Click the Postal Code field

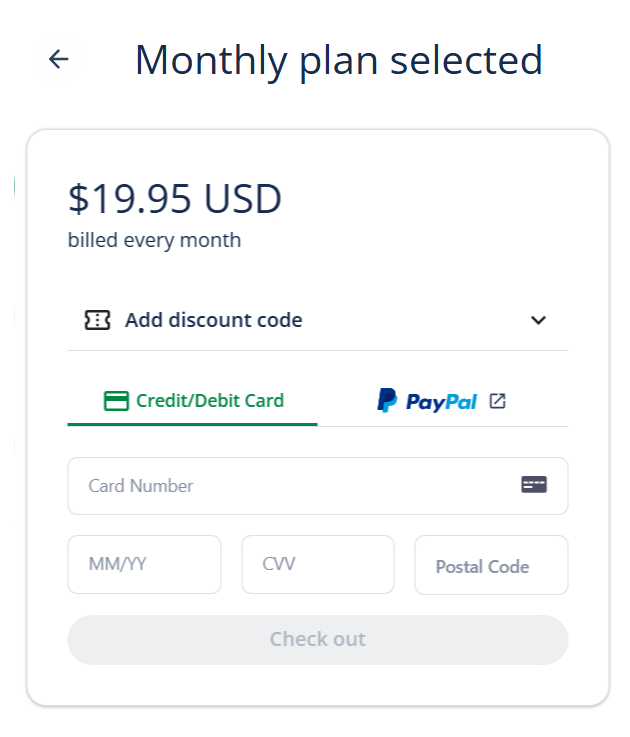(x=491, y=566)
